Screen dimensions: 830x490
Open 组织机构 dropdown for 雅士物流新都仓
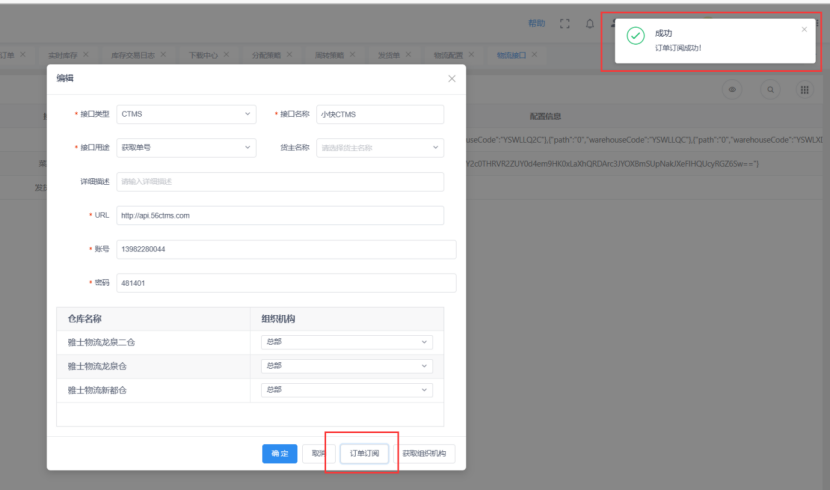(x=347, y=390)
